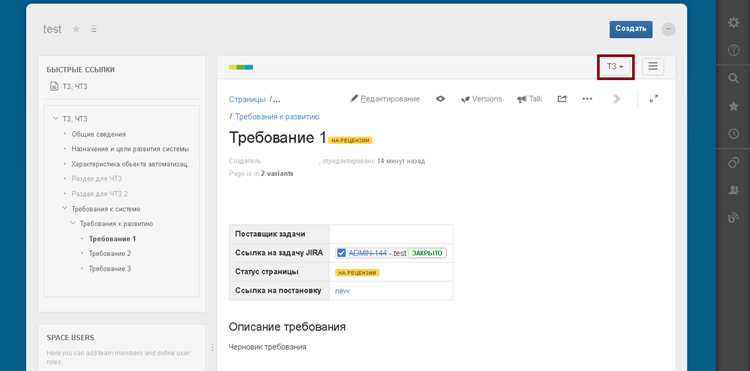The width and height of the screenshot is (750, 371).
Task: Click the Черновик требования paragraph
Action: [x=267, y=347]
